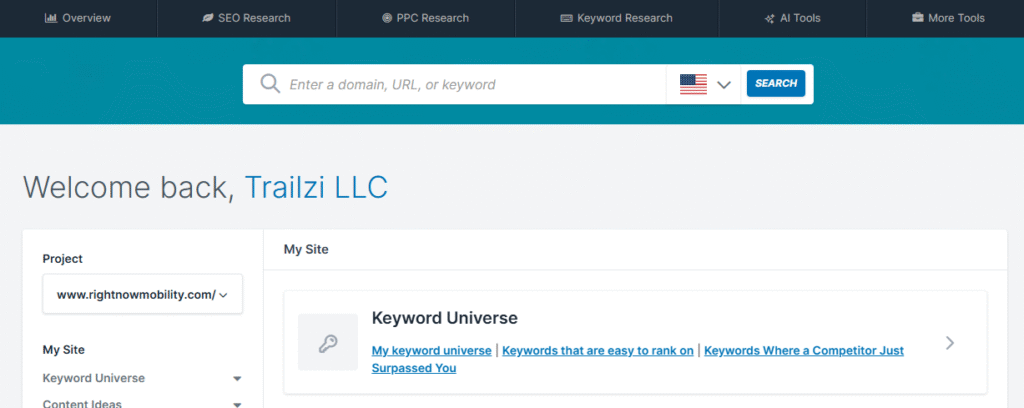Open the country selector dropdown arrow
Viewport: 1024px width, 408px height.
[x=724, y=84]
